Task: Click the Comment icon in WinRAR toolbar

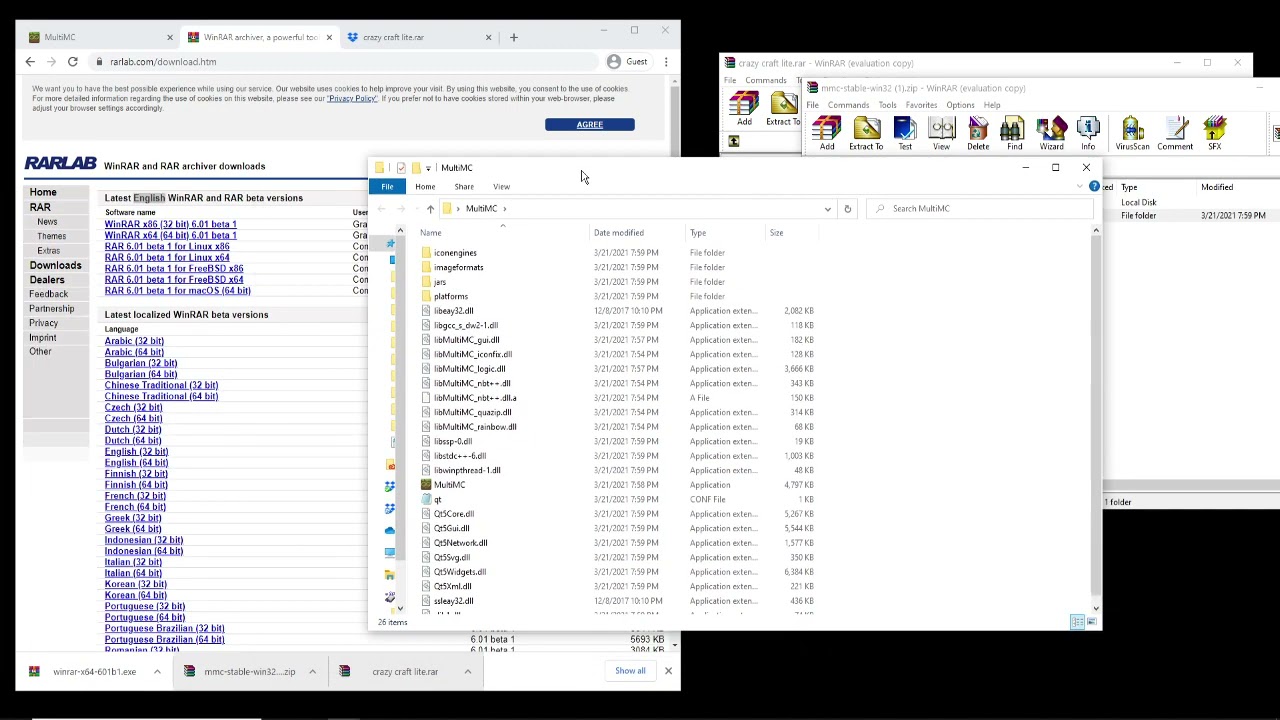Action: coord(1175,134)
